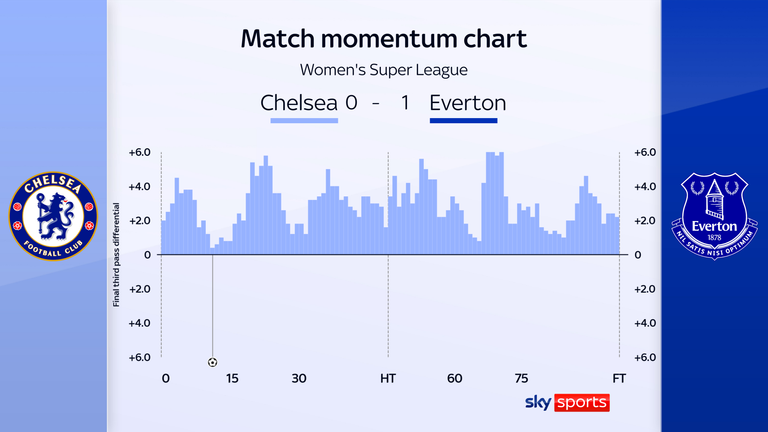Select the FT marker on time axis
Image resolution: width=768 pixels, height=432 pixels.
619,378
